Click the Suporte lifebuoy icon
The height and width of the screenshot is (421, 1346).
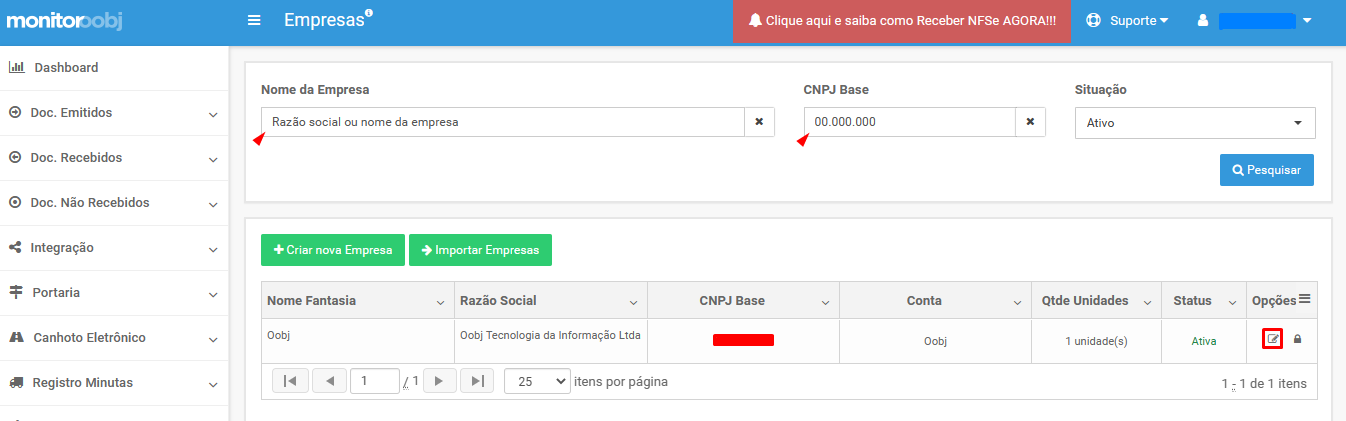pos(1093,20)
